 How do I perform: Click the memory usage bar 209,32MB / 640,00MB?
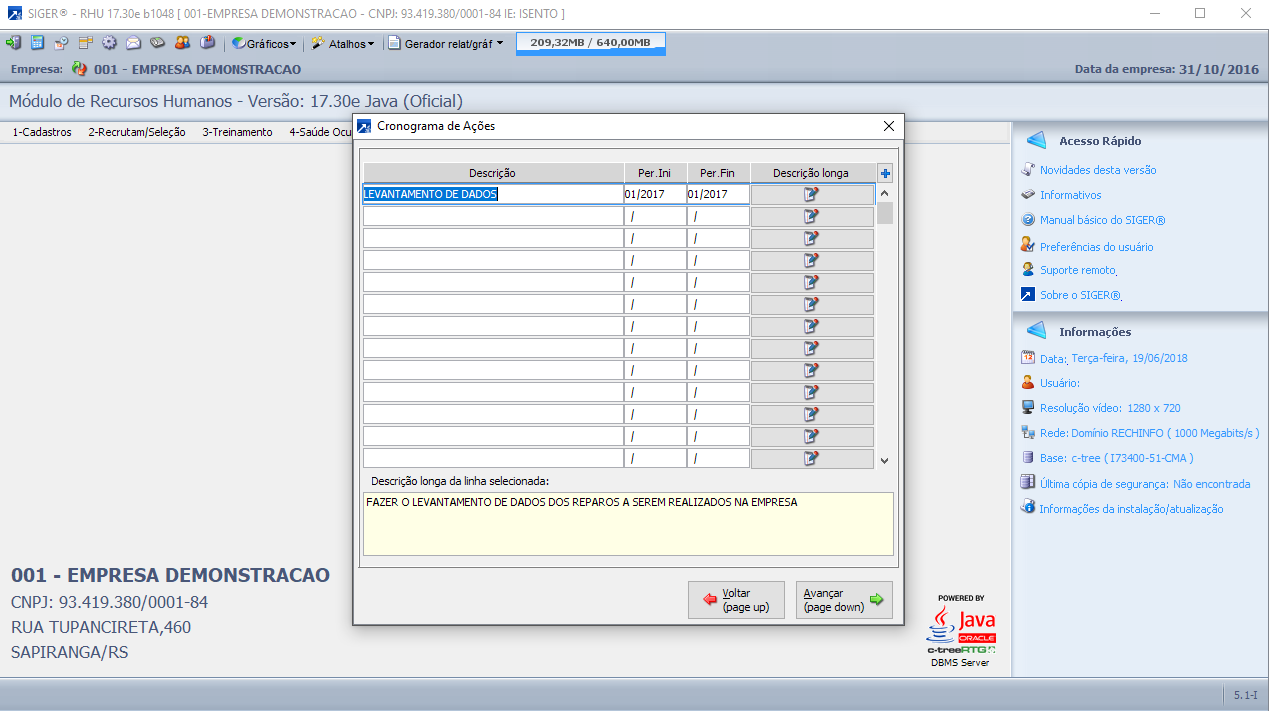tap(590, 43)
